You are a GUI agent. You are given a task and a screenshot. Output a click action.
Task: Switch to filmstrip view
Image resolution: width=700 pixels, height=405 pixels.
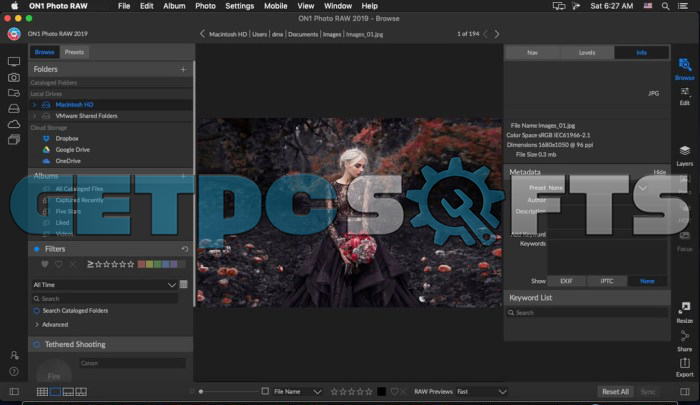(68, 392)
